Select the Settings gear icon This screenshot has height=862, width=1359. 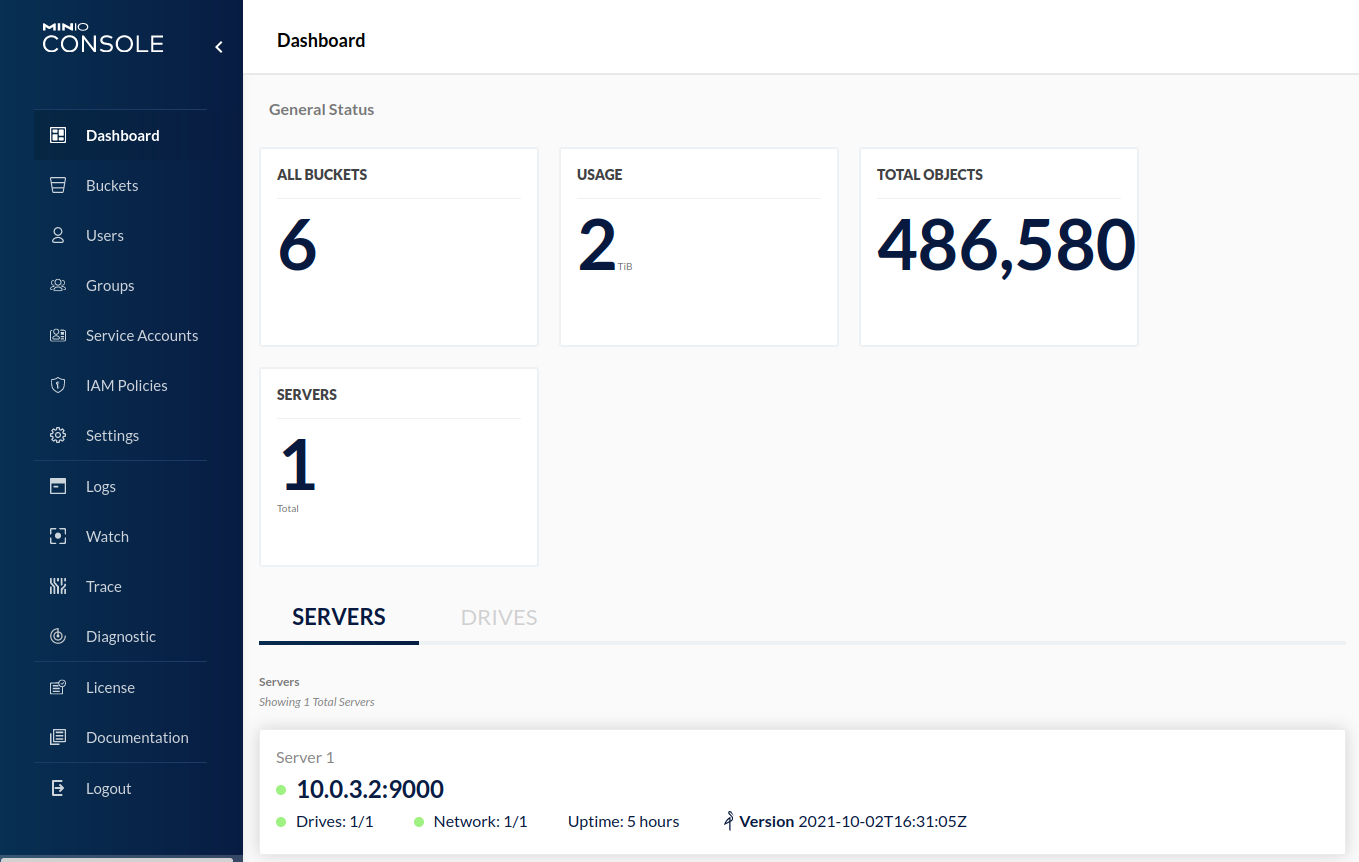(x=58, y=435)
